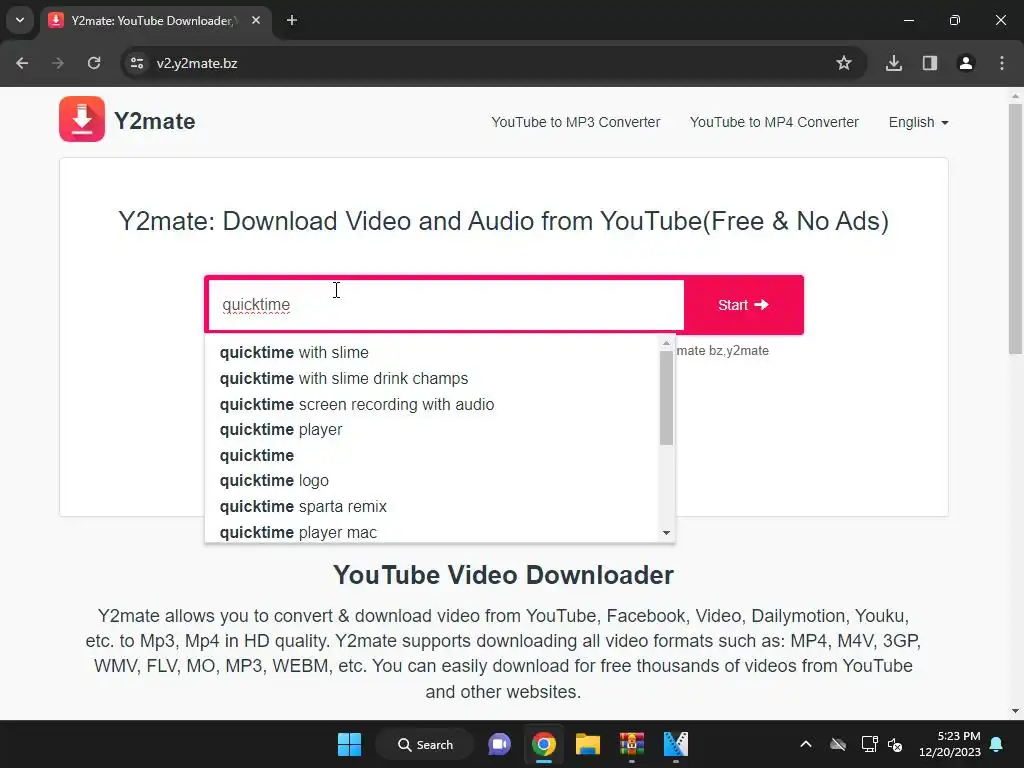Select suggestion 'quicktime with slime drink champs'
Image resolution: width=1024 pixels, height=768 pixels.
click(432, 379)
